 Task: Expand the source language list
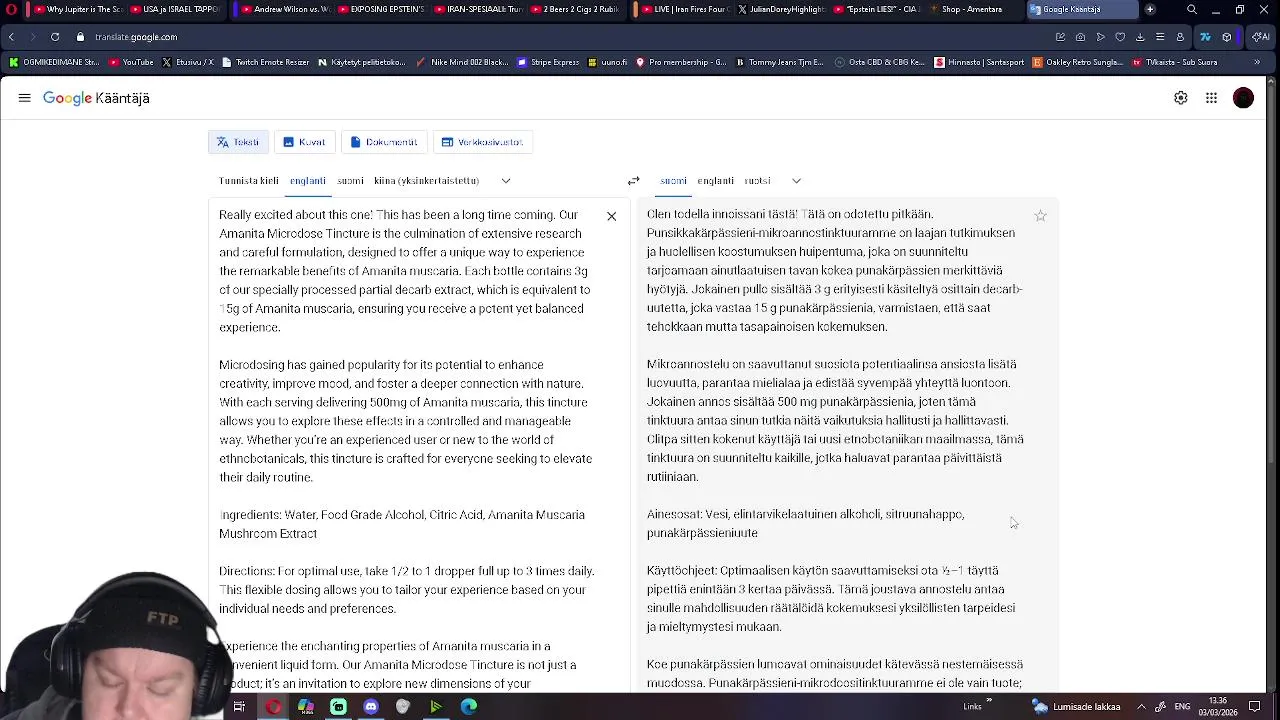click(x=506, y=181)
